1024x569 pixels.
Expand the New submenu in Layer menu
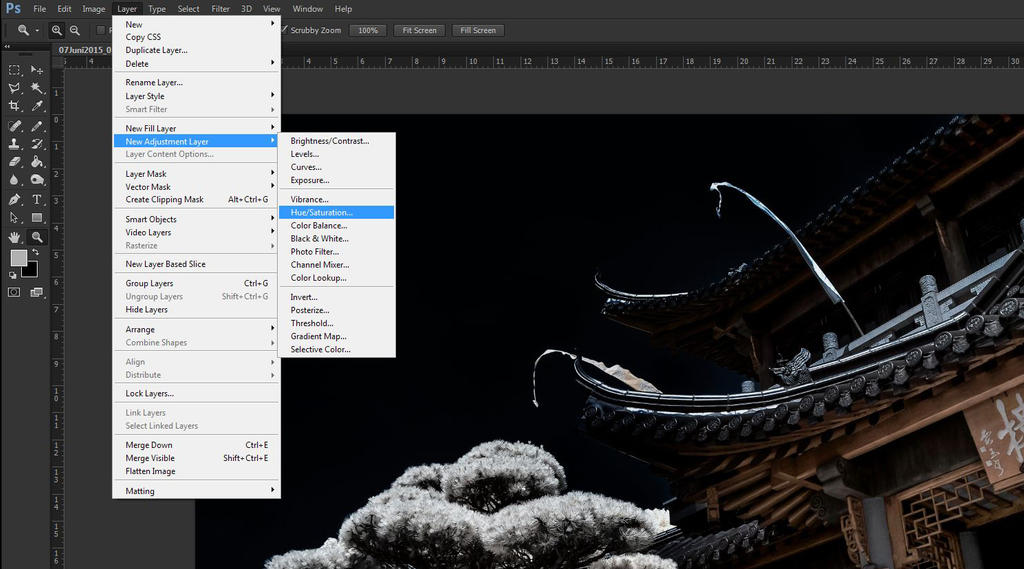[x=197, y=24]
